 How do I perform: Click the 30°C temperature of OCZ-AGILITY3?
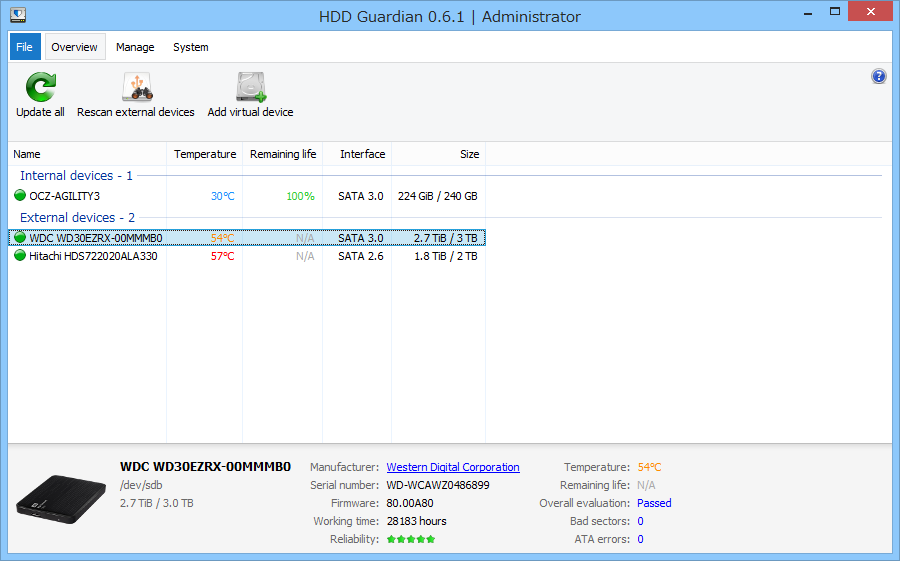coord(223,196)
